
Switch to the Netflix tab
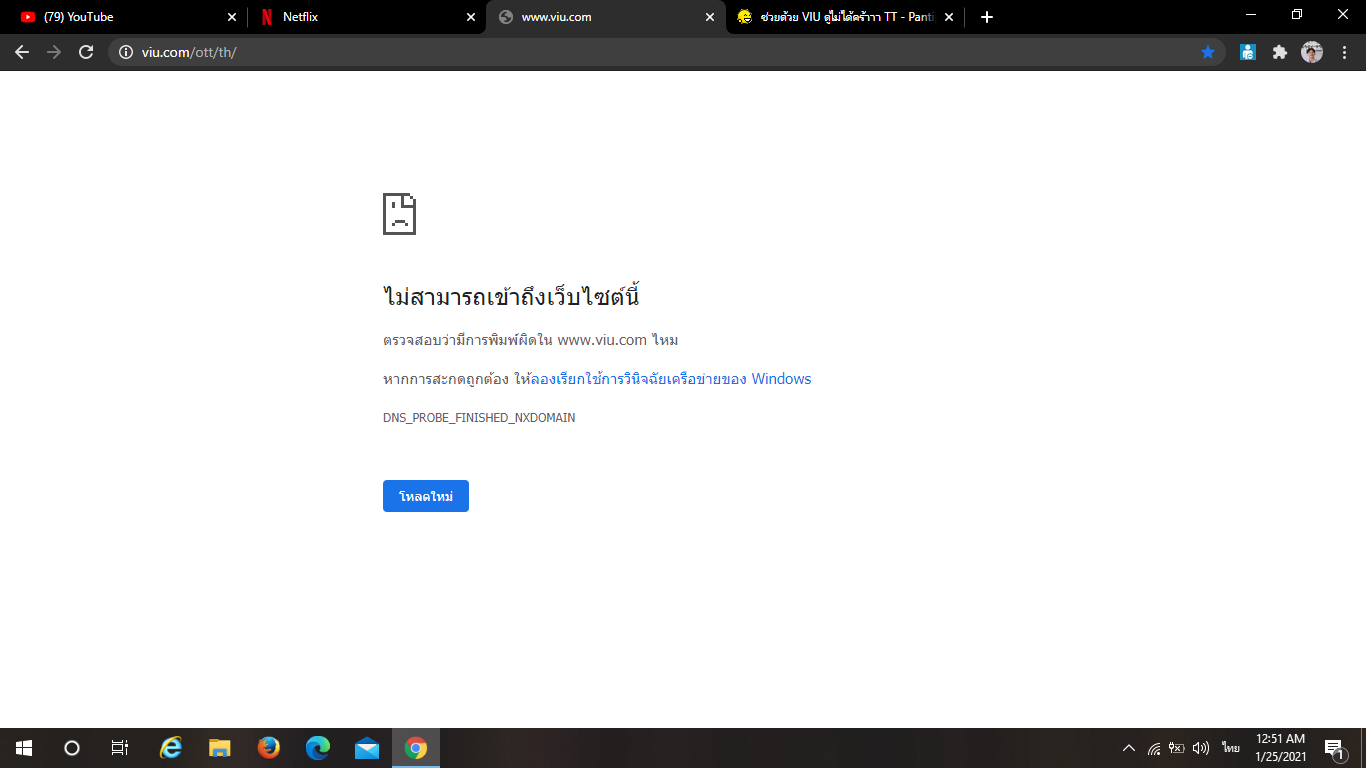click(x=367, y=17)
